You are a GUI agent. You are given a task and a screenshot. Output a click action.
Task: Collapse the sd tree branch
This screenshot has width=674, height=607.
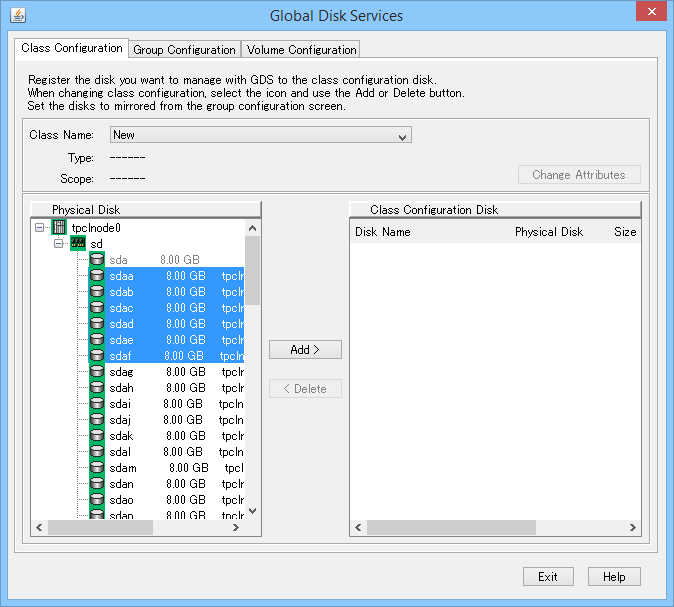click(x=58, y=244)
